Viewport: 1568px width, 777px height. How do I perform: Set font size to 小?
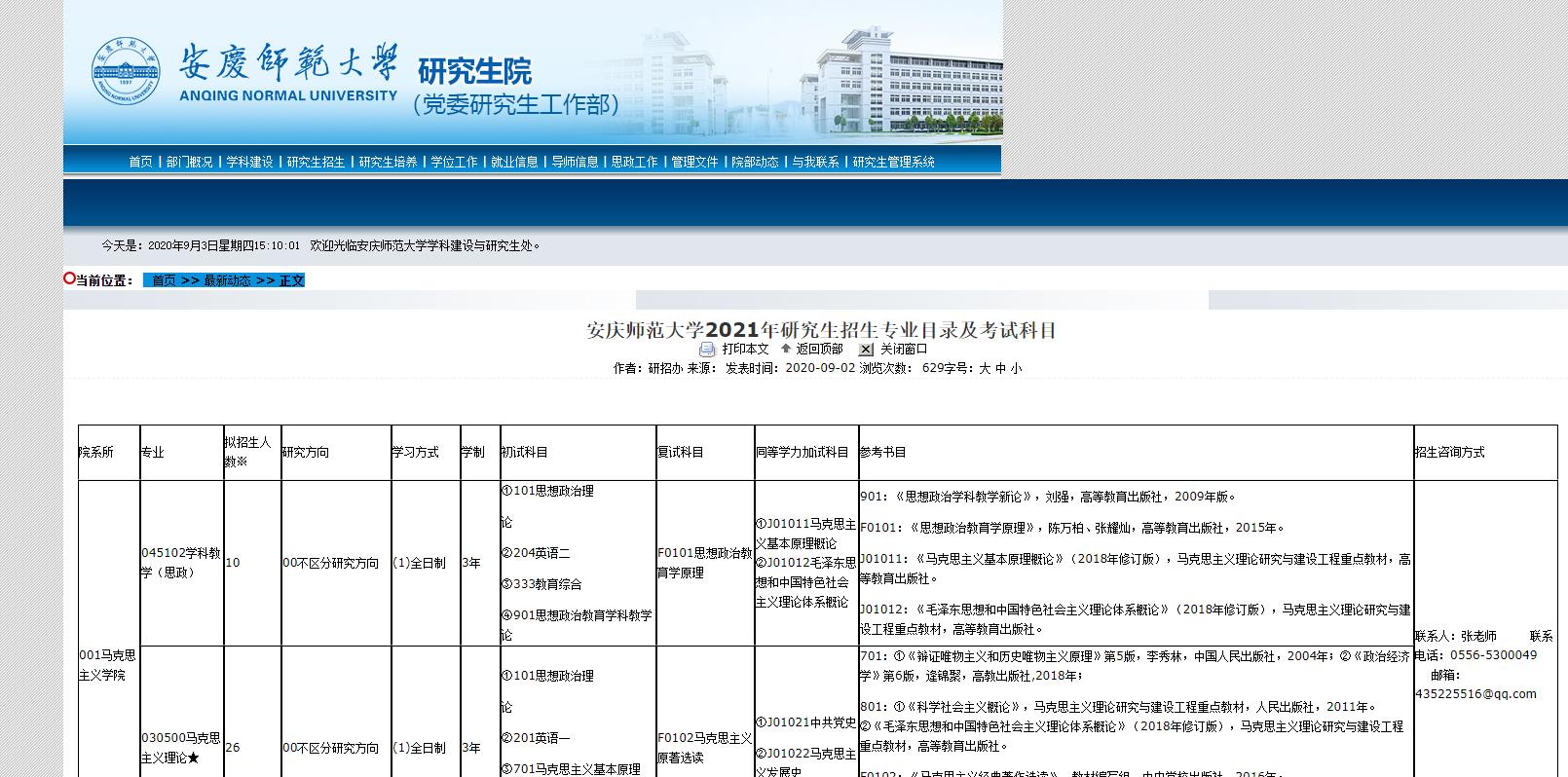(x=1016, y=369)
